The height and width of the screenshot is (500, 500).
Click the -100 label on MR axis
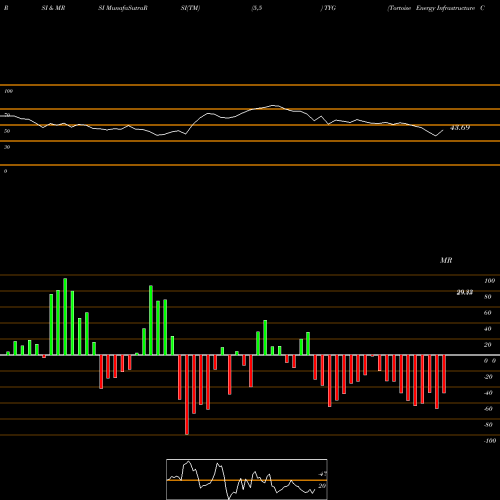click(490, 441)
